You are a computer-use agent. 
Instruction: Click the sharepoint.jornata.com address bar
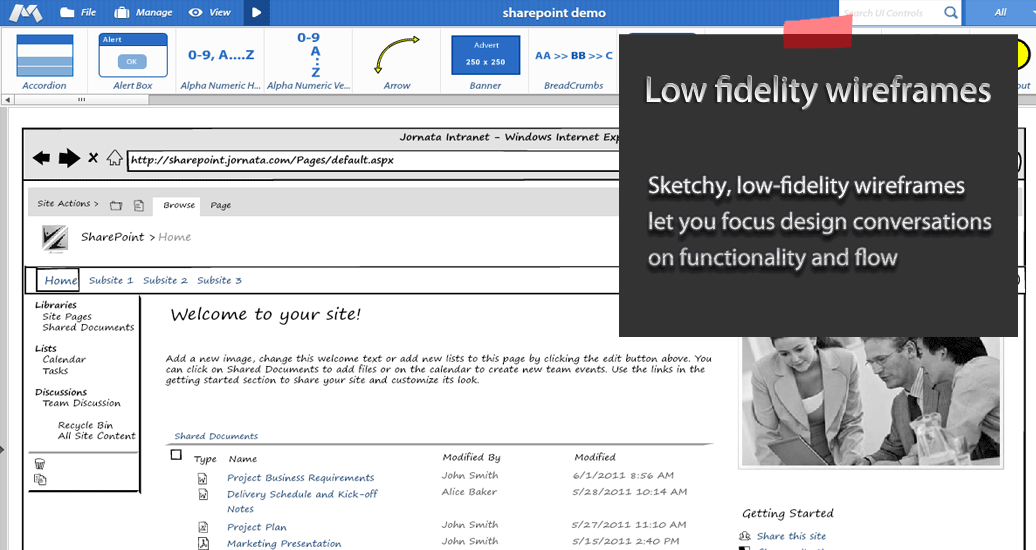(373, 160)
